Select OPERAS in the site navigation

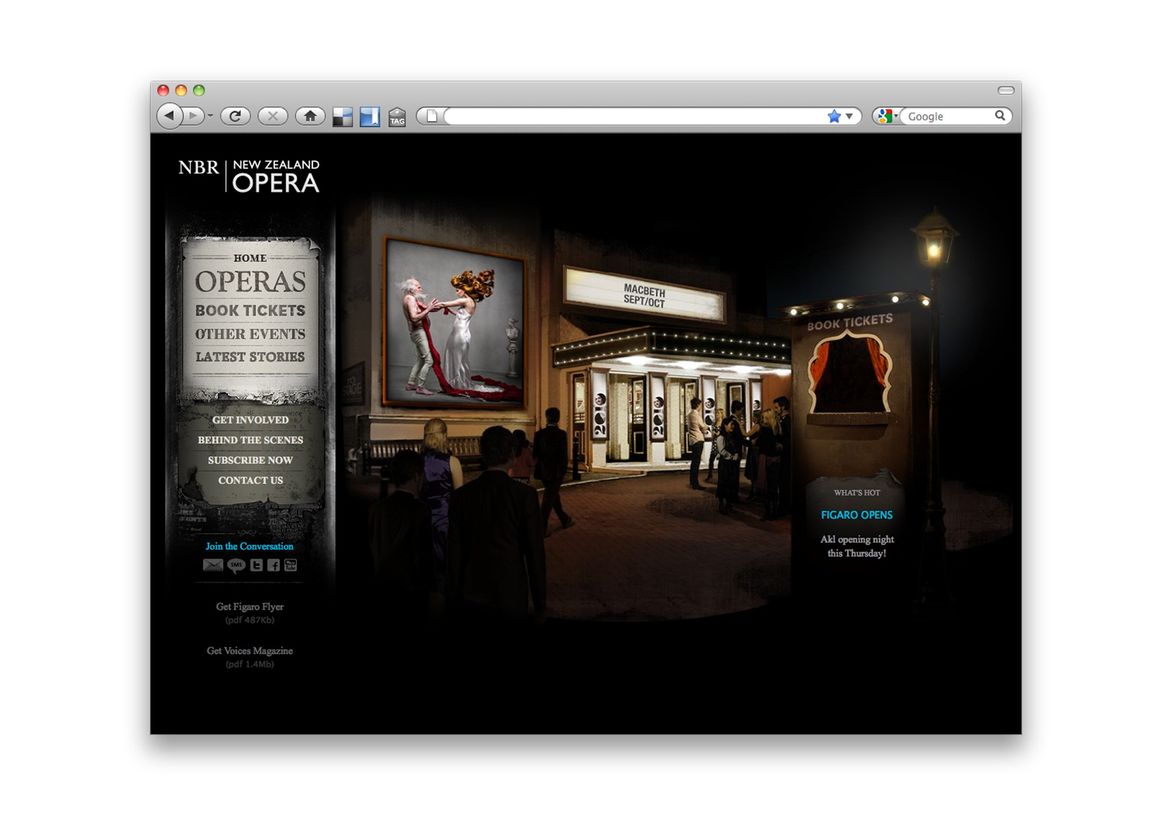point(250,282)
